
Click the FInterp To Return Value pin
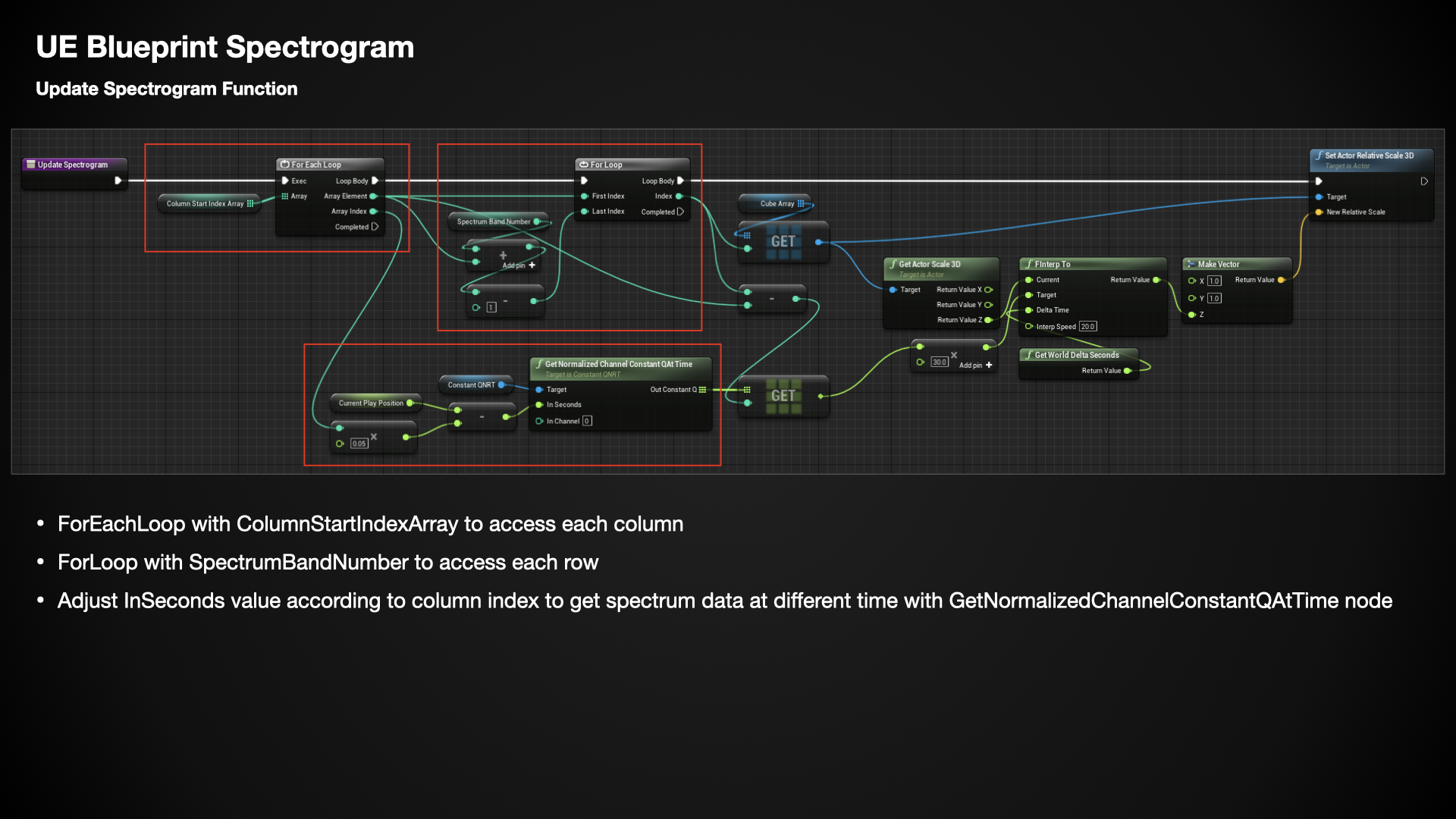click(1156, 280)
